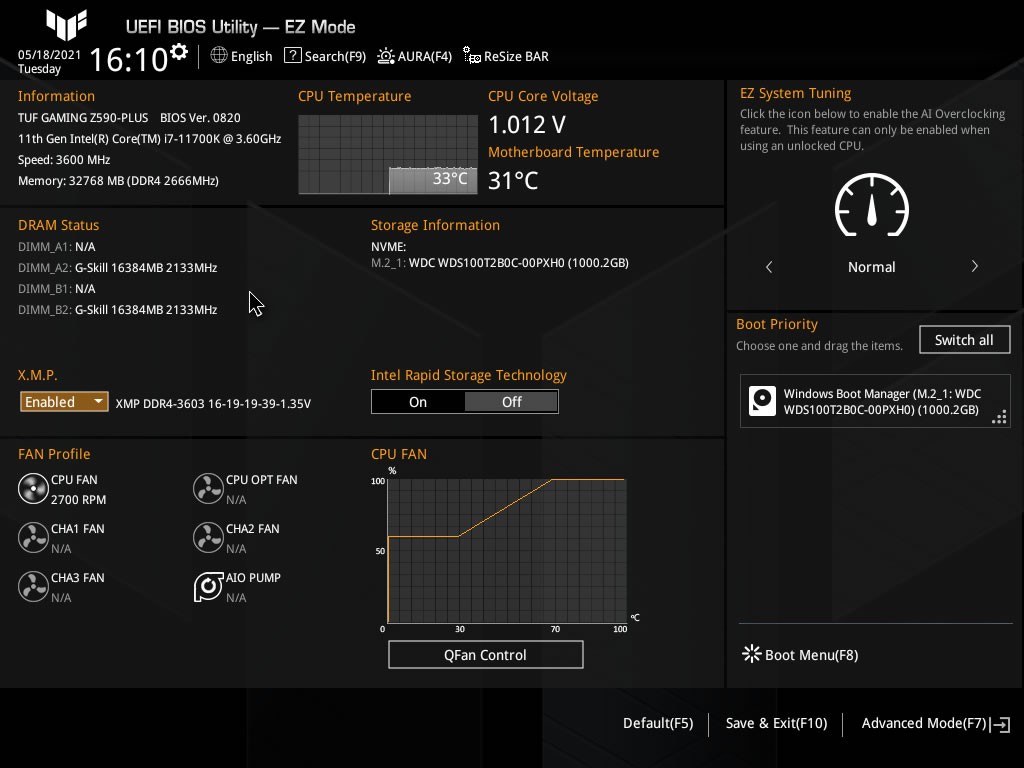
Task: Click the AIO PUMP icon
Action: click(x=208, y=587)
